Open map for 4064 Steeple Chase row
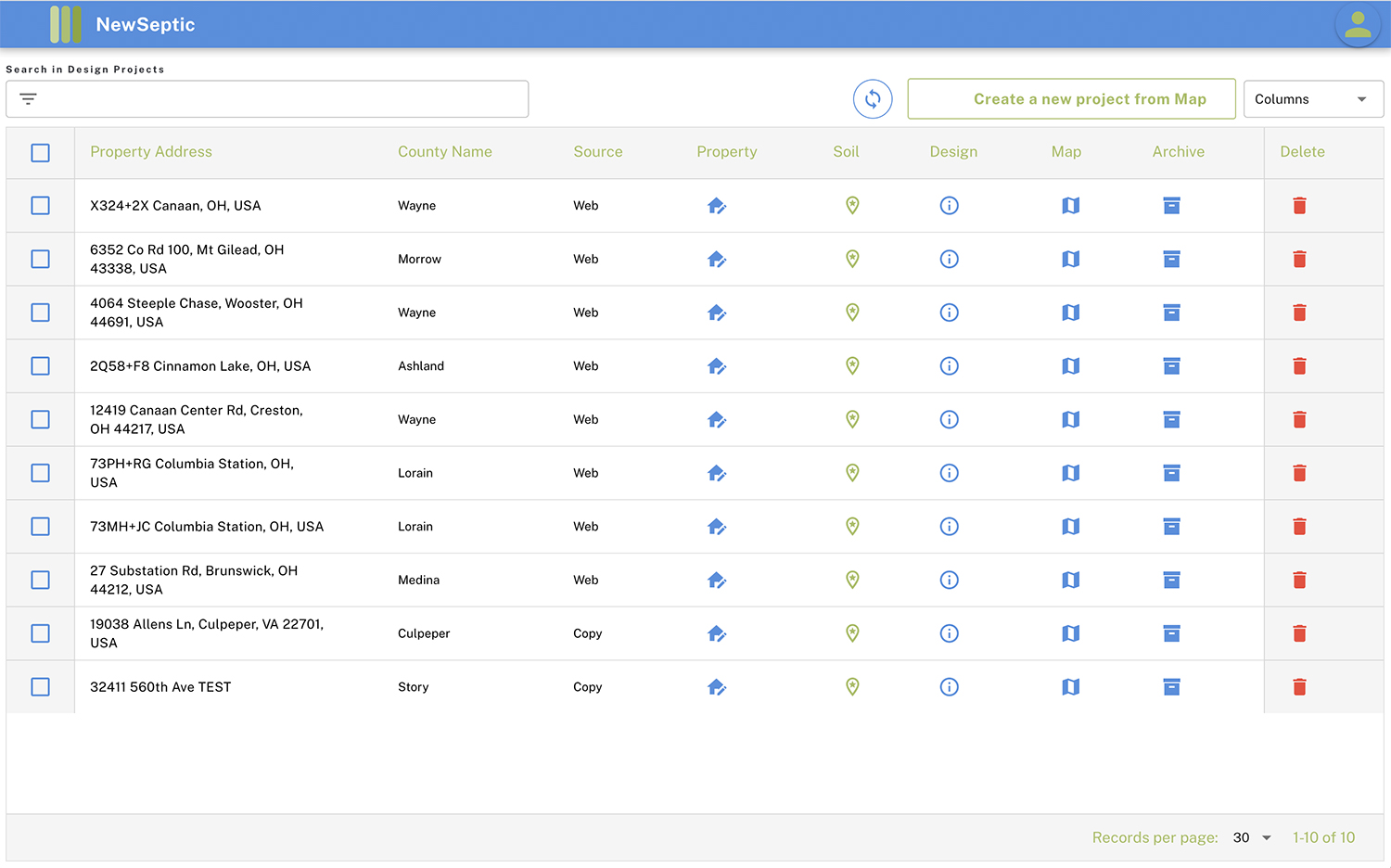Screen dimensions: 1391x868 point(1070,313)
